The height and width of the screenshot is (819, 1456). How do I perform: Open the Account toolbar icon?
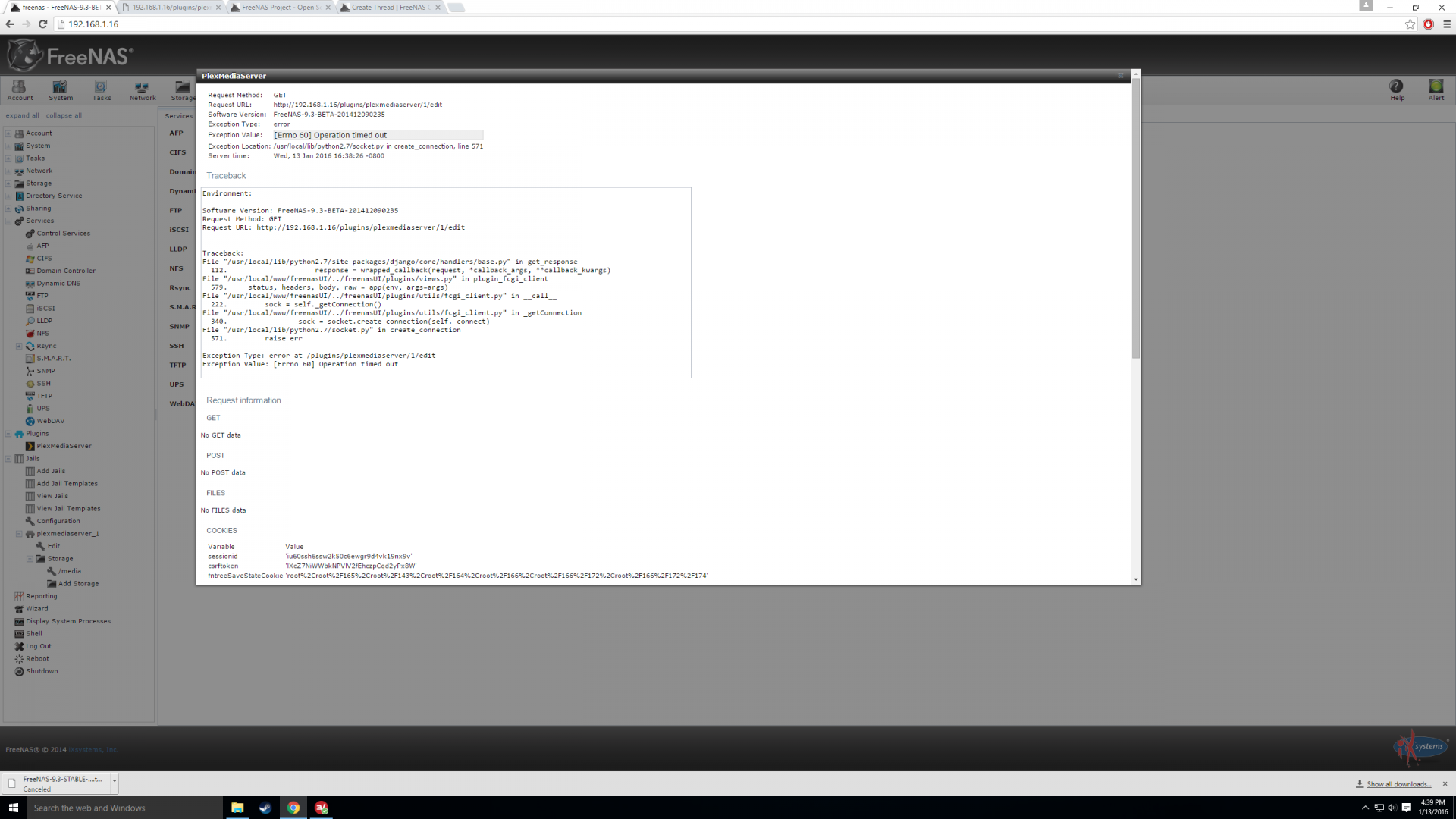click(x=20, y=90)
